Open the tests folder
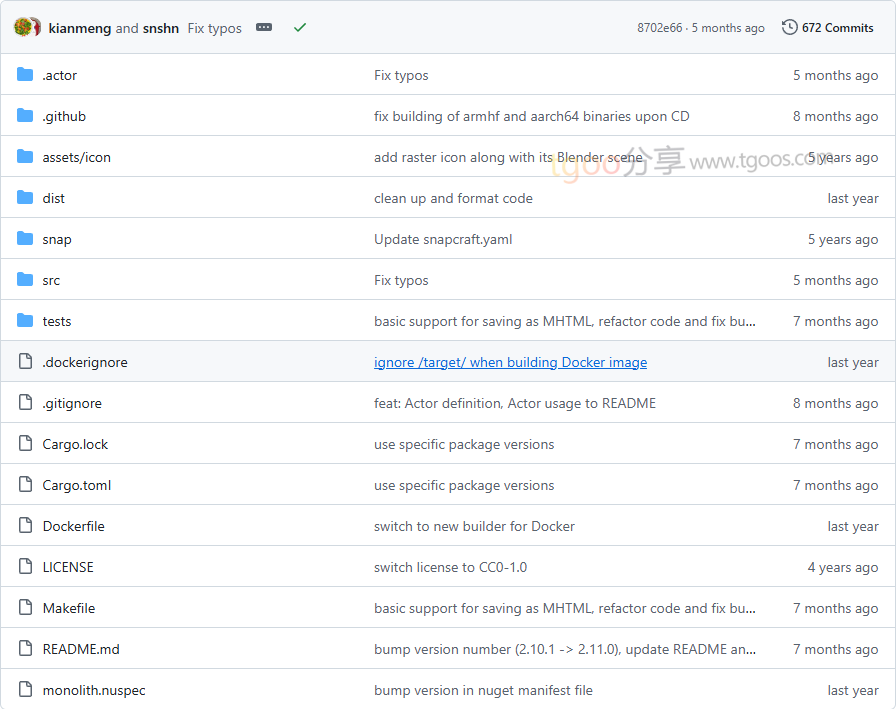The height and width of the screenshot is (710, 896). pyautogui.click(x=57, y=321)
